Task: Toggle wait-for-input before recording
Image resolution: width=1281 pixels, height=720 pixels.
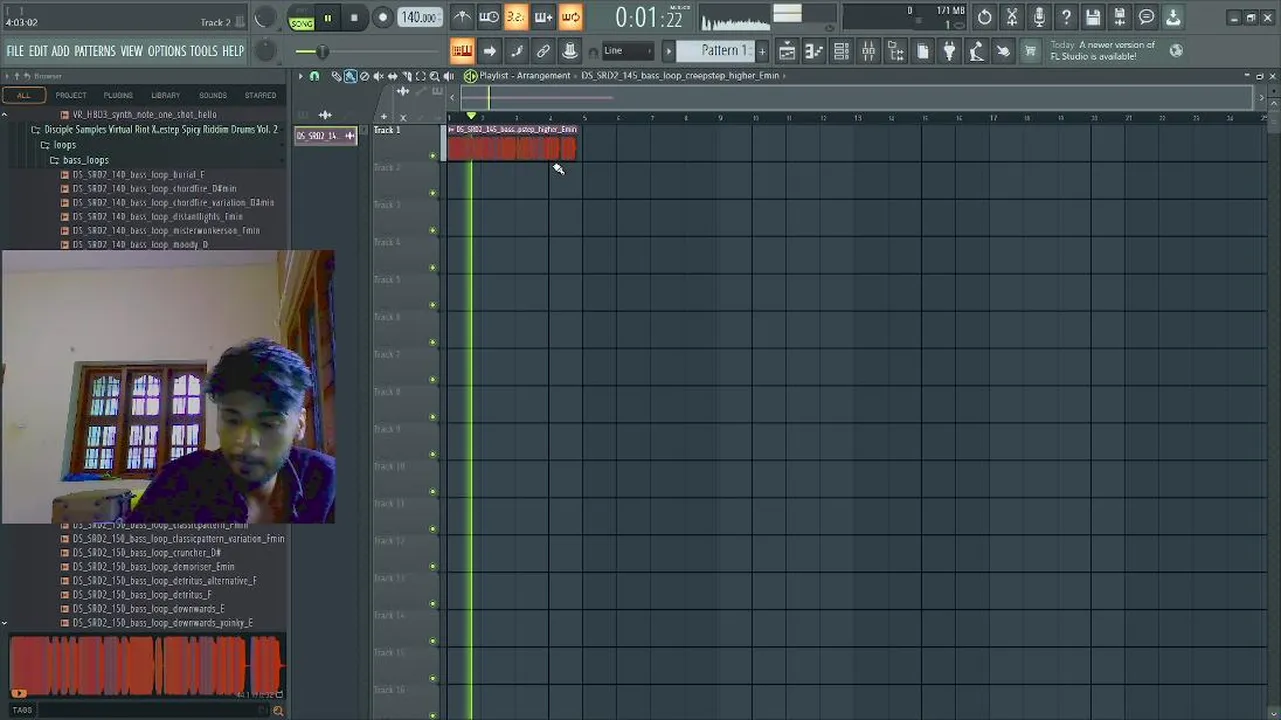Action: tap(489, 17)
